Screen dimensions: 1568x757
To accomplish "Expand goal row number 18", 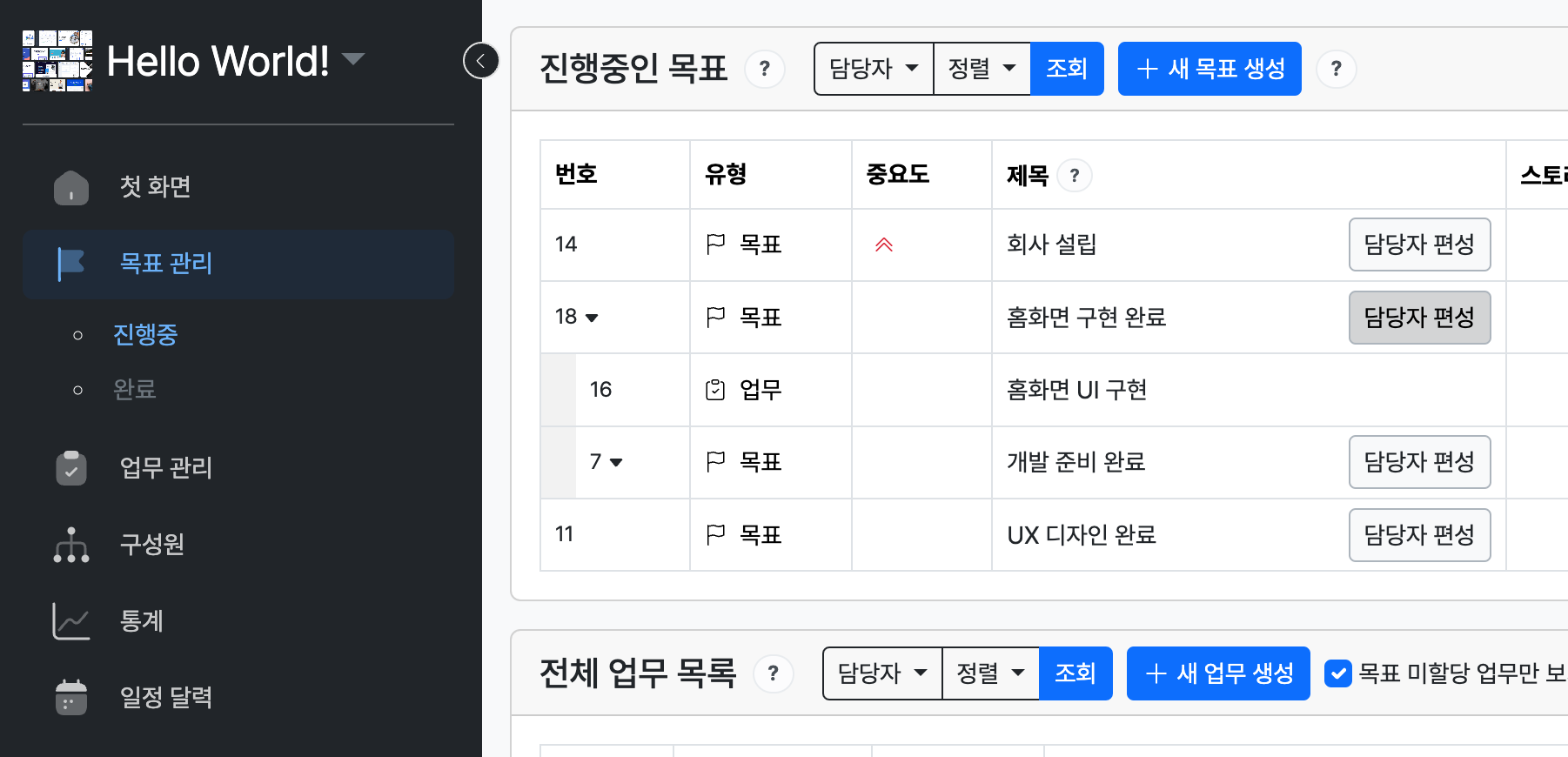I will (592, 318).
